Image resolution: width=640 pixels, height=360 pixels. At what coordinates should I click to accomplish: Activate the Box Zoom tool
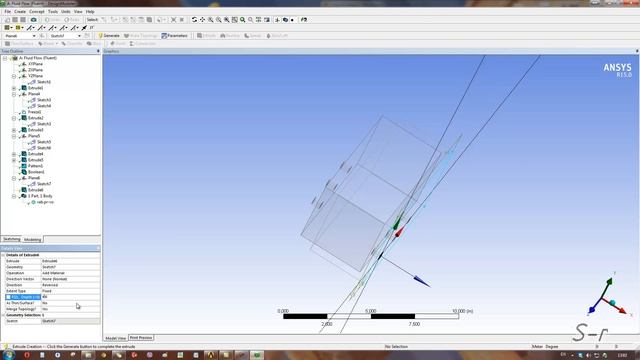[218, 20]
